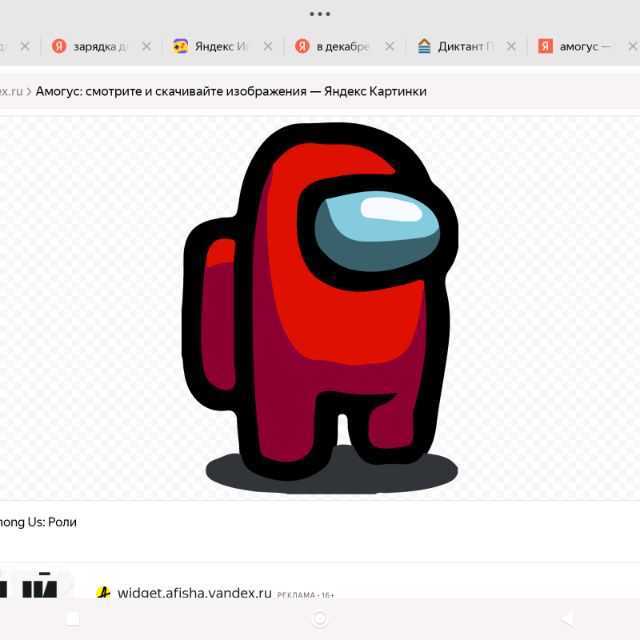The width and height of the screenshot is (640, 640).
Task: Close the 'в декабре' tab
Action: 390,47
